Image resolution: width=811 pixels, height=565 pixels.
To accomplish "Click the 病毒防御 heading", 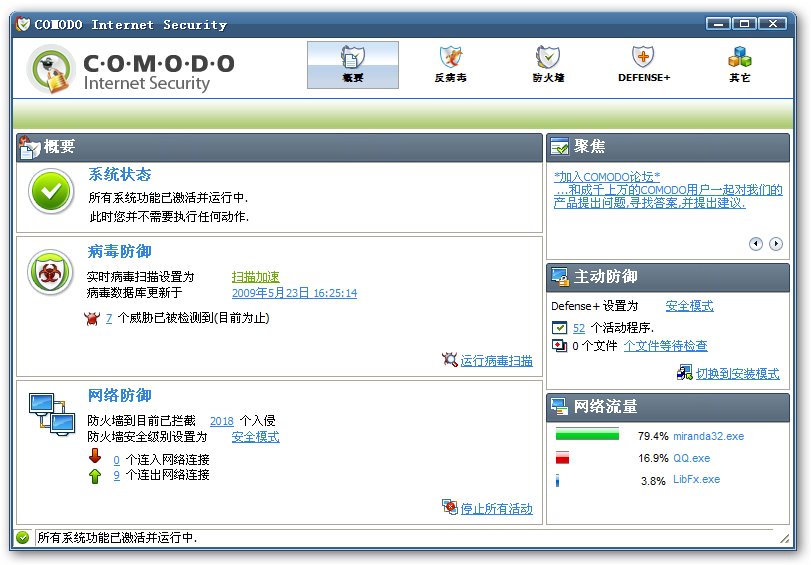I will [119, 251].
